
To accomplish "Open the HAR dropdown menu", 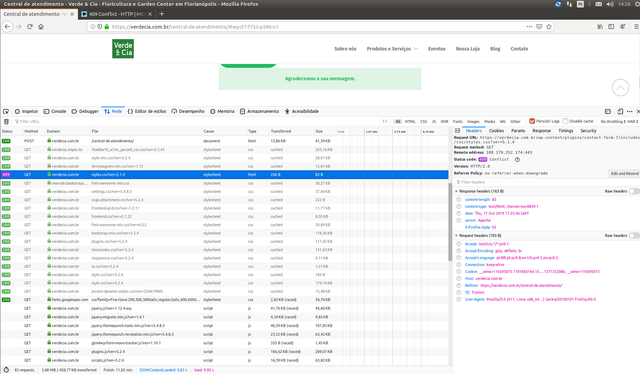I will click(x=633, y=122).
